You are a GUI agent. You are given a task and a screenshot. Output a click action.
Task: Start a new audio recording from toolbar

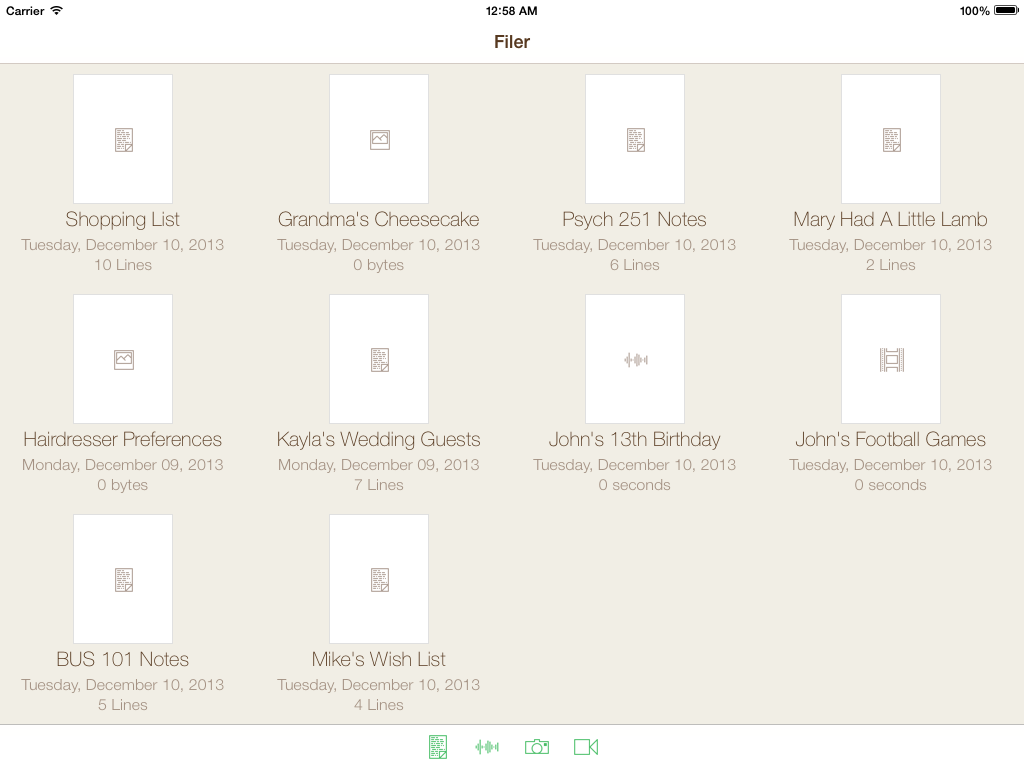coord(487,747)
